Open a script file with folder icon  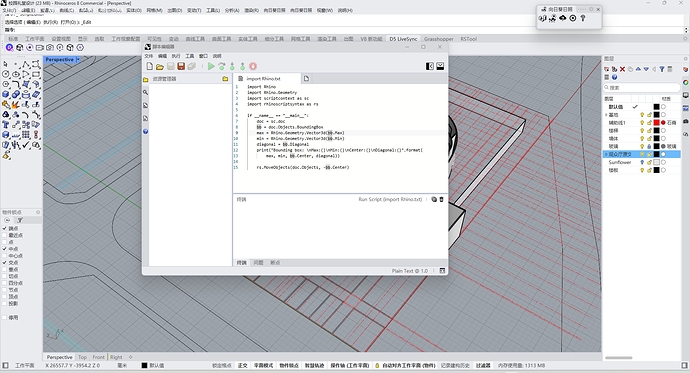[160, 66]
